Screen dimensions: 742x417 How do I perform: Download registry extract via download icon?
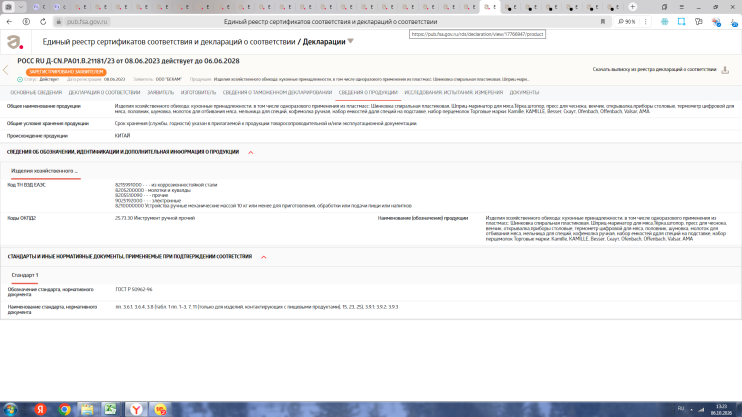pos(725,70)
